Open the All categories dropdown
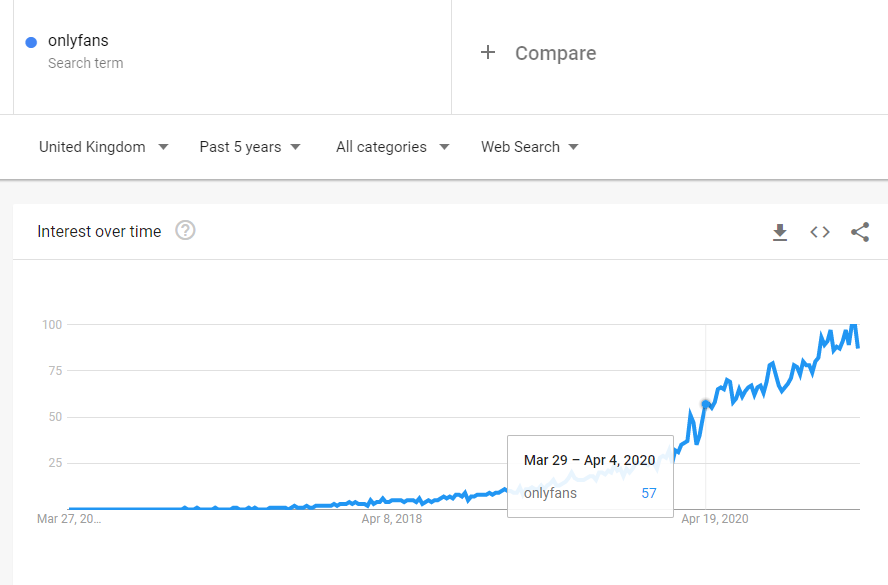Image resolution: width=888 pixels, height=585 pixels. 392,147
